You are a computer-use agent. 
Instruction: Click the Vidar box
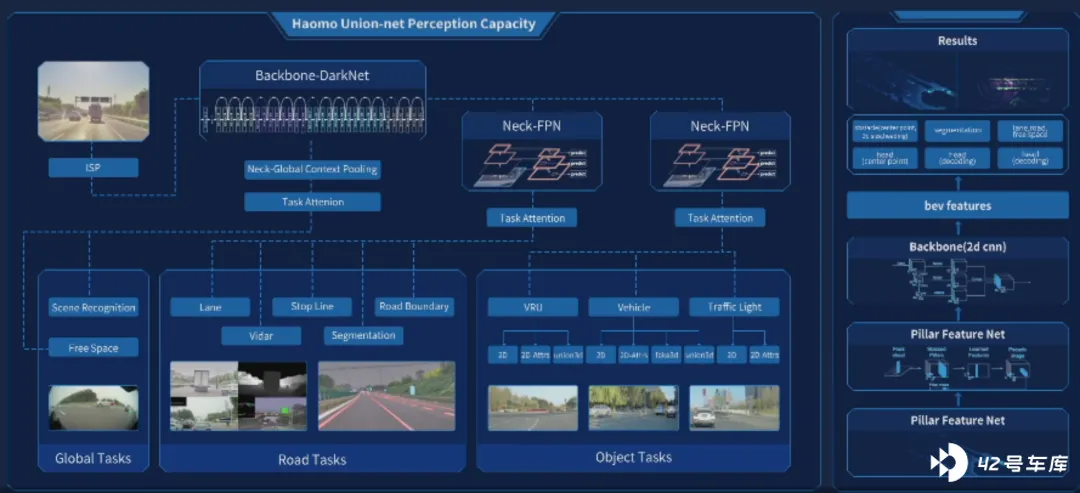261,335
